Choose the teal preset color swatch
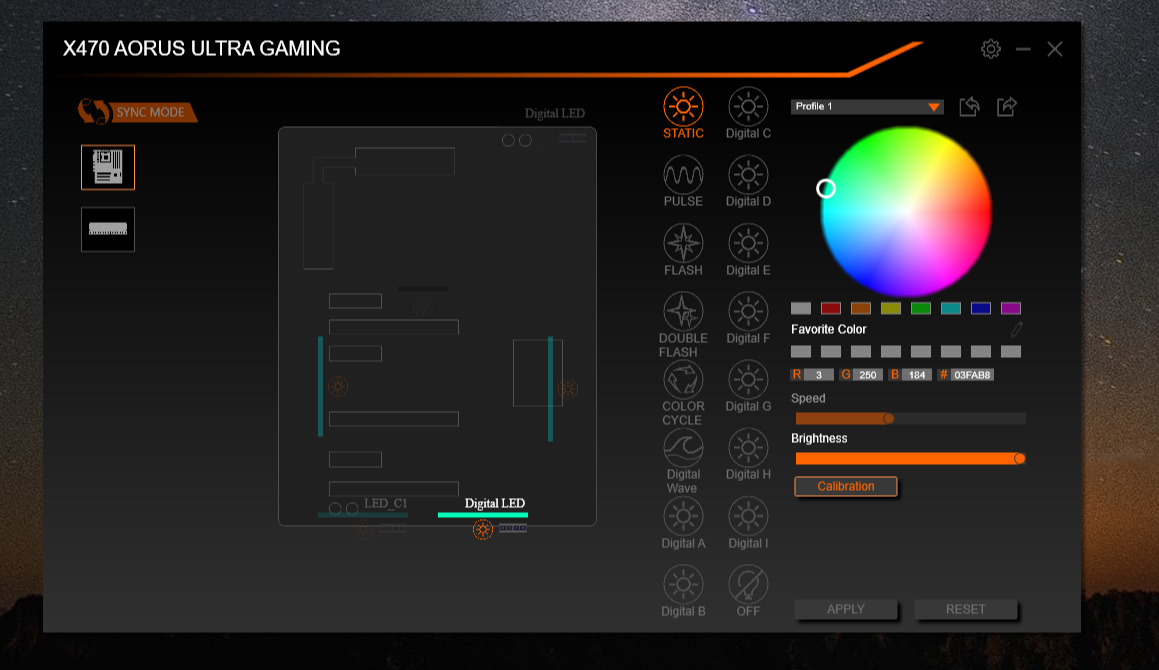The image size is (1159, 670). (x=951, y=308)
